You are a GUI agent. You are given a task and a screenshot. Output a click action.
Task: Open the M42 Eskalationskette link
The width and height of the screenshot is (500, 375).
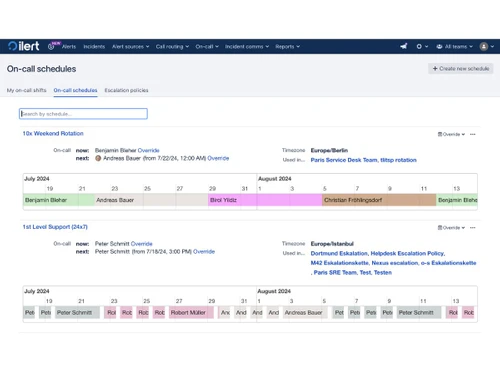[340, 263]
